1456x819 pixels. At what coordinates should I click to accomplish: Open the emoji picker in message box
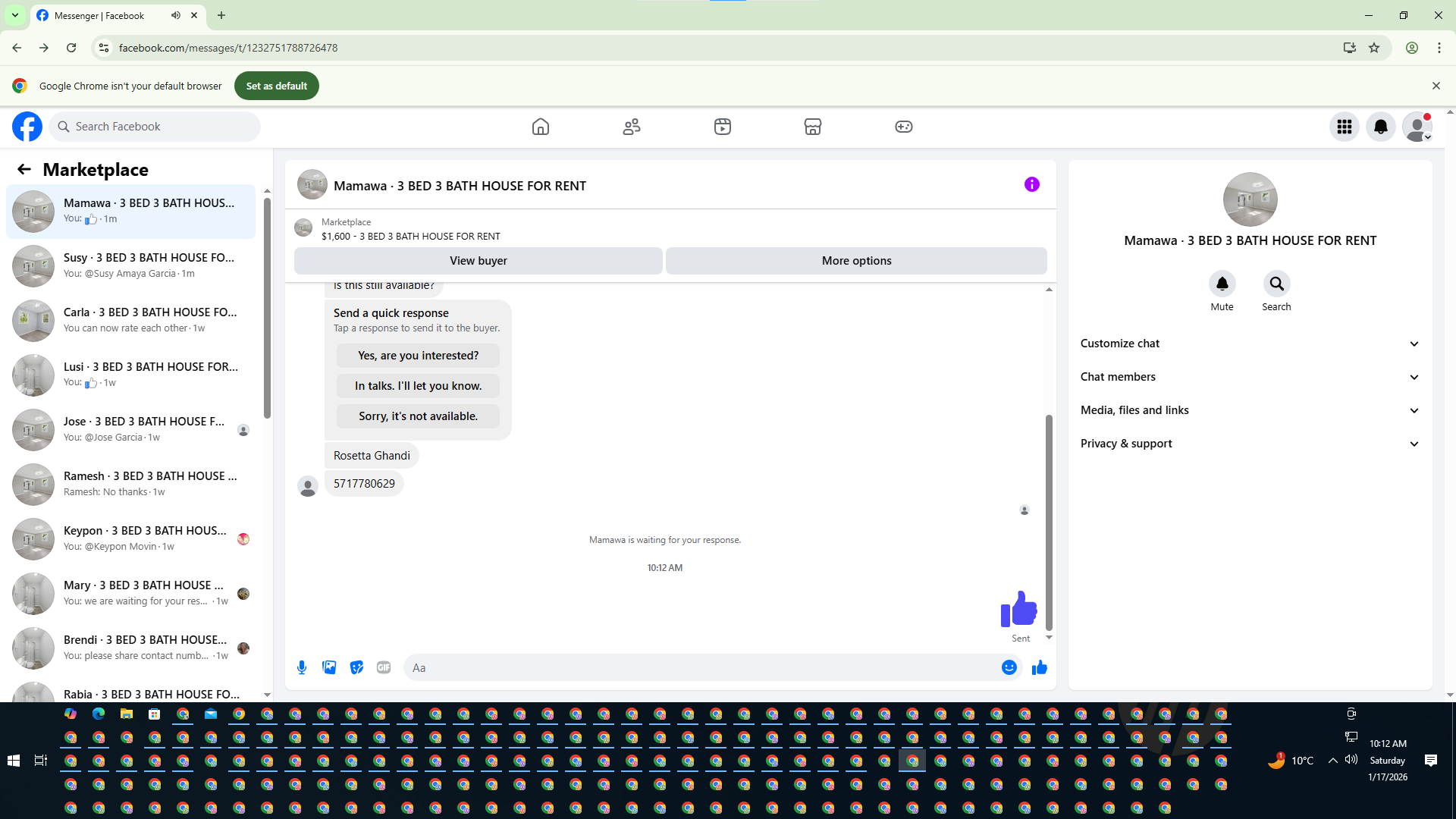click(1009, 667)
